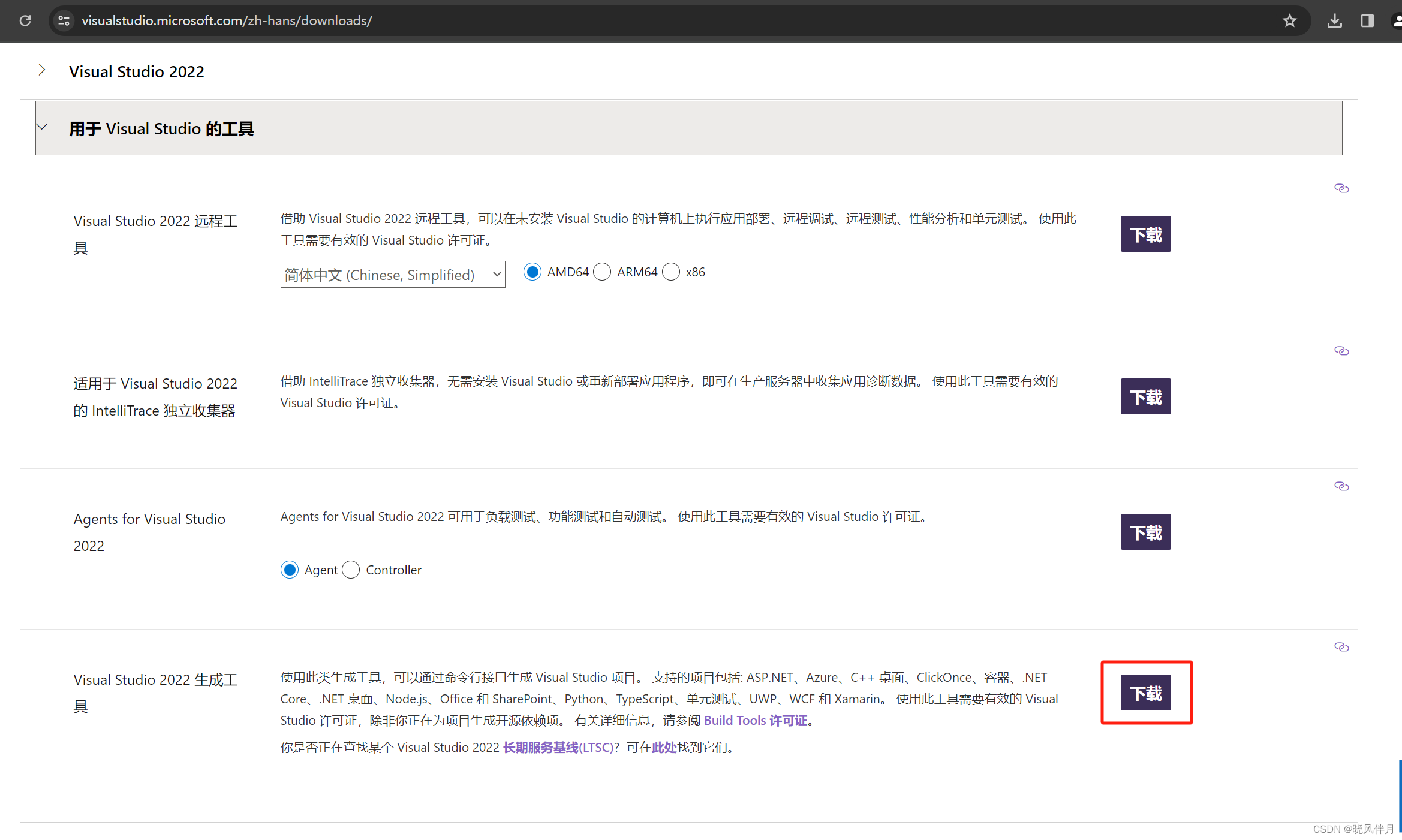Viewport: 1402px width, 840px height.
Task: Click the "Visual Studio 2022 生成工具" title
Action: click(x=155, y=693)
